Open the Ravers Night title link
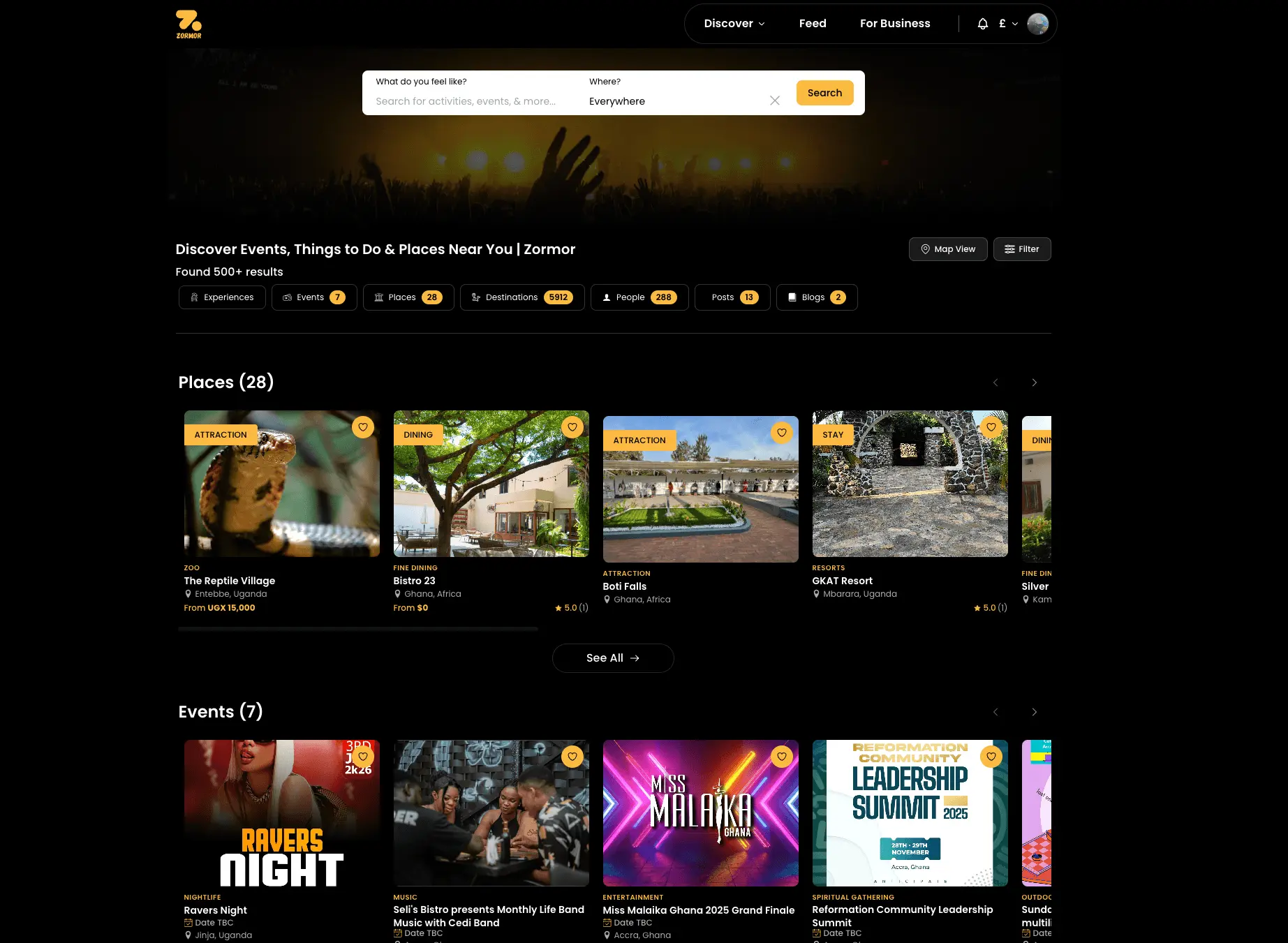 pos(216,910)
